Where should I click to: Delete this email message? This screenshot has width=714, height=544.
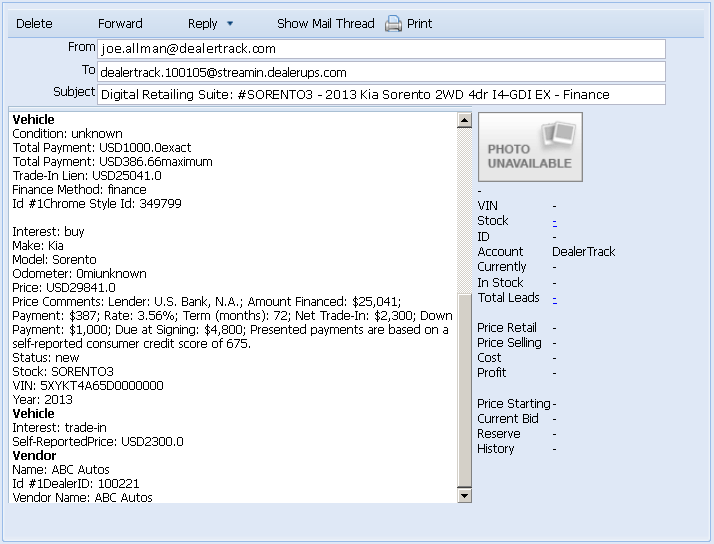click(35, 23)
